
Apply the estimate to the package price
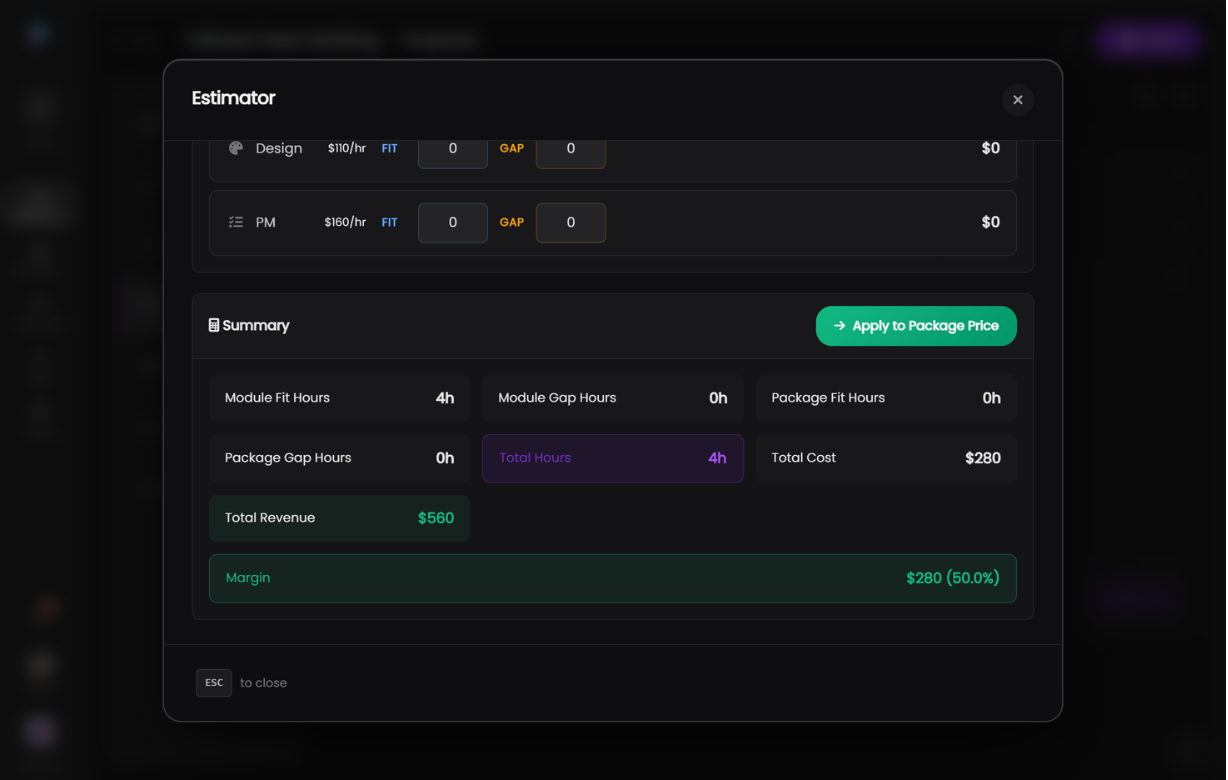916,325
